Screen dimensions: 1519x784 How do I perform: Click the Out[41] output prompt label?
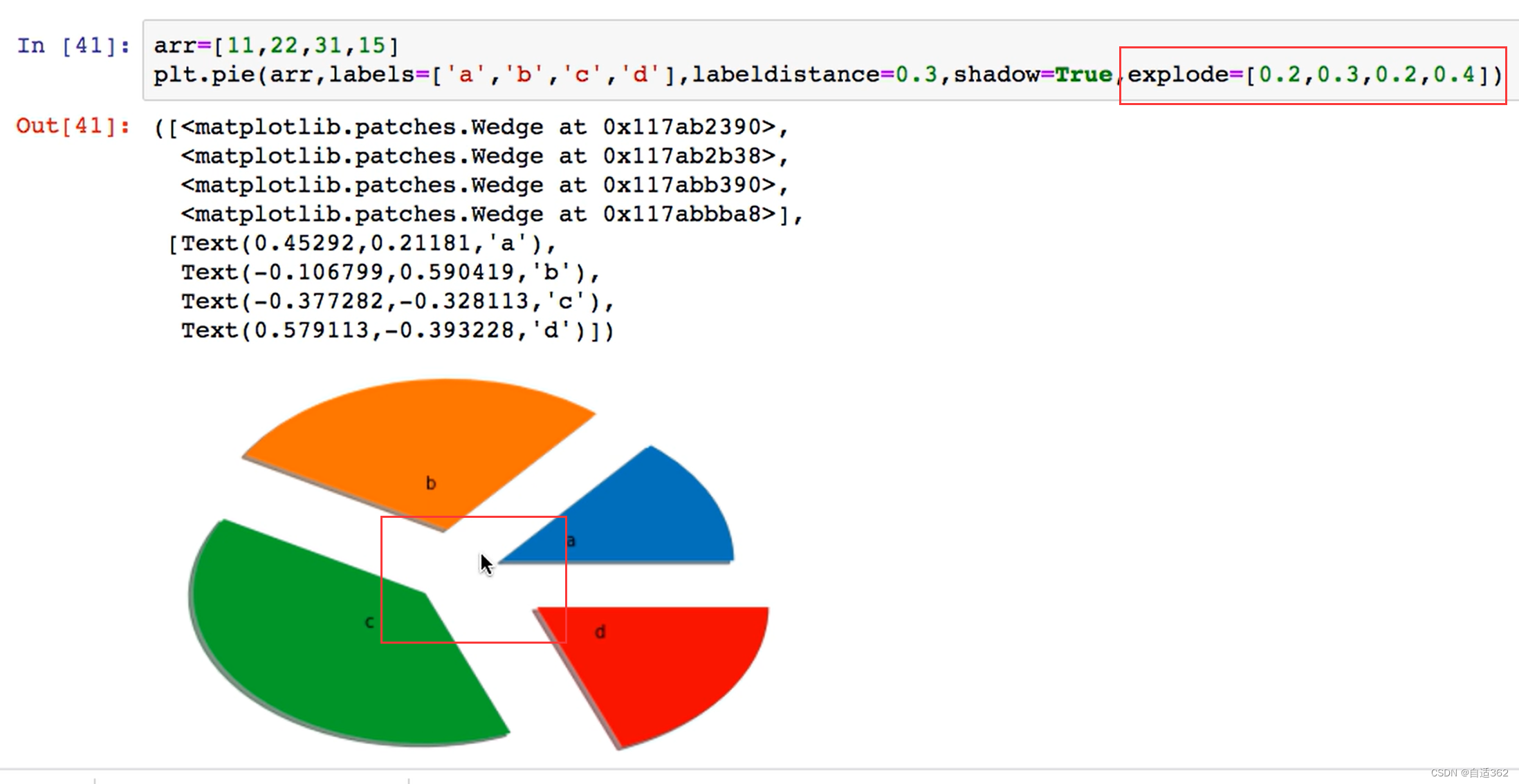(73, 126)
